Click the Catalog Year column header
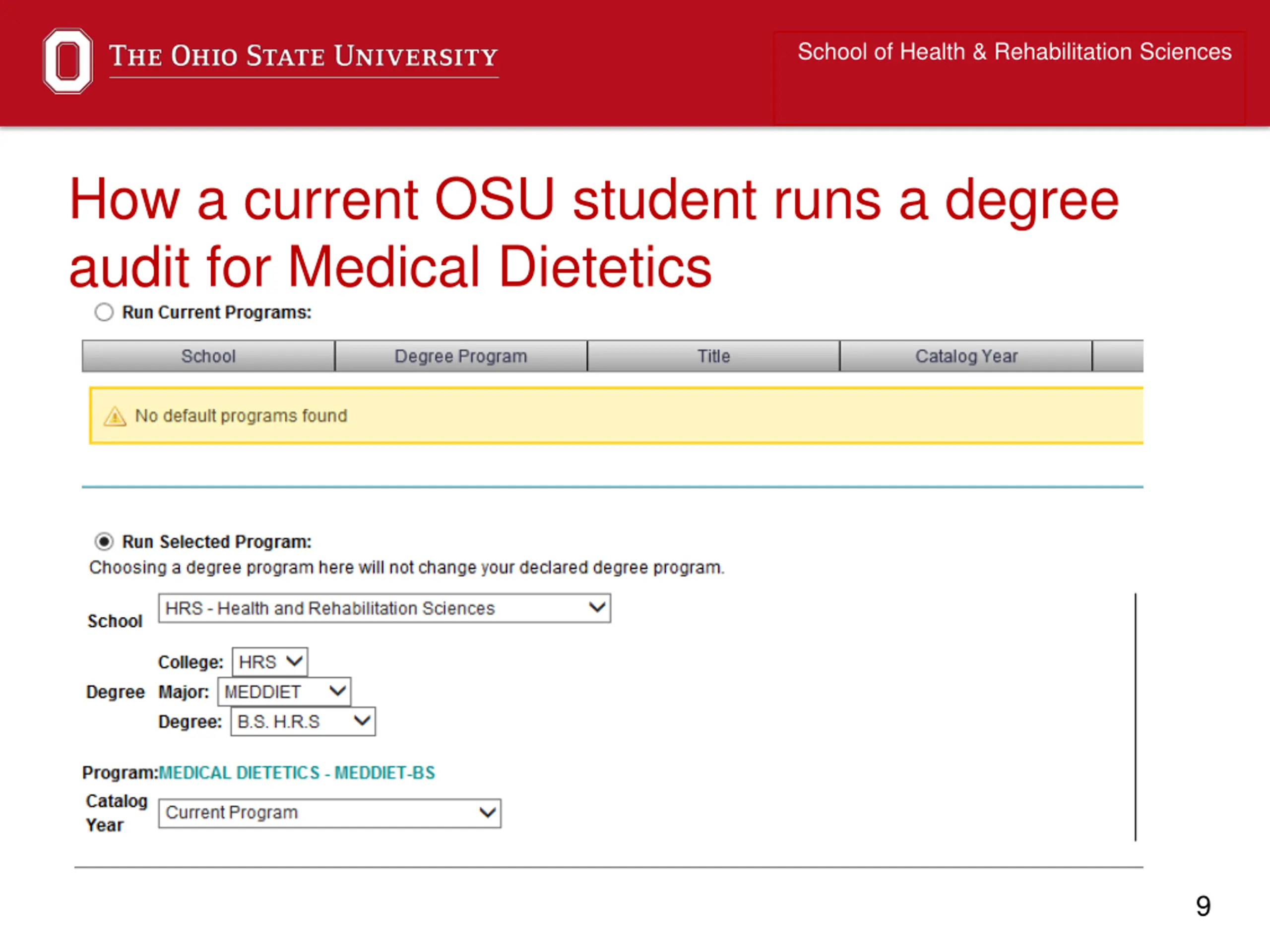The height and width of the screenshot is (952, 1270). (x=966, y=357)
